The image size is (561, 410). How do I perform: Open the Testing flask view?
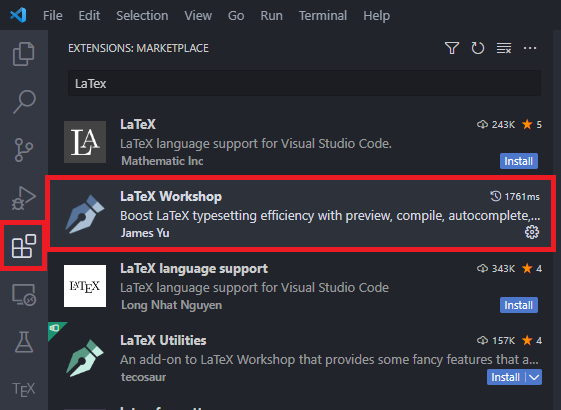pyautogui.click(x=24, y=342)
